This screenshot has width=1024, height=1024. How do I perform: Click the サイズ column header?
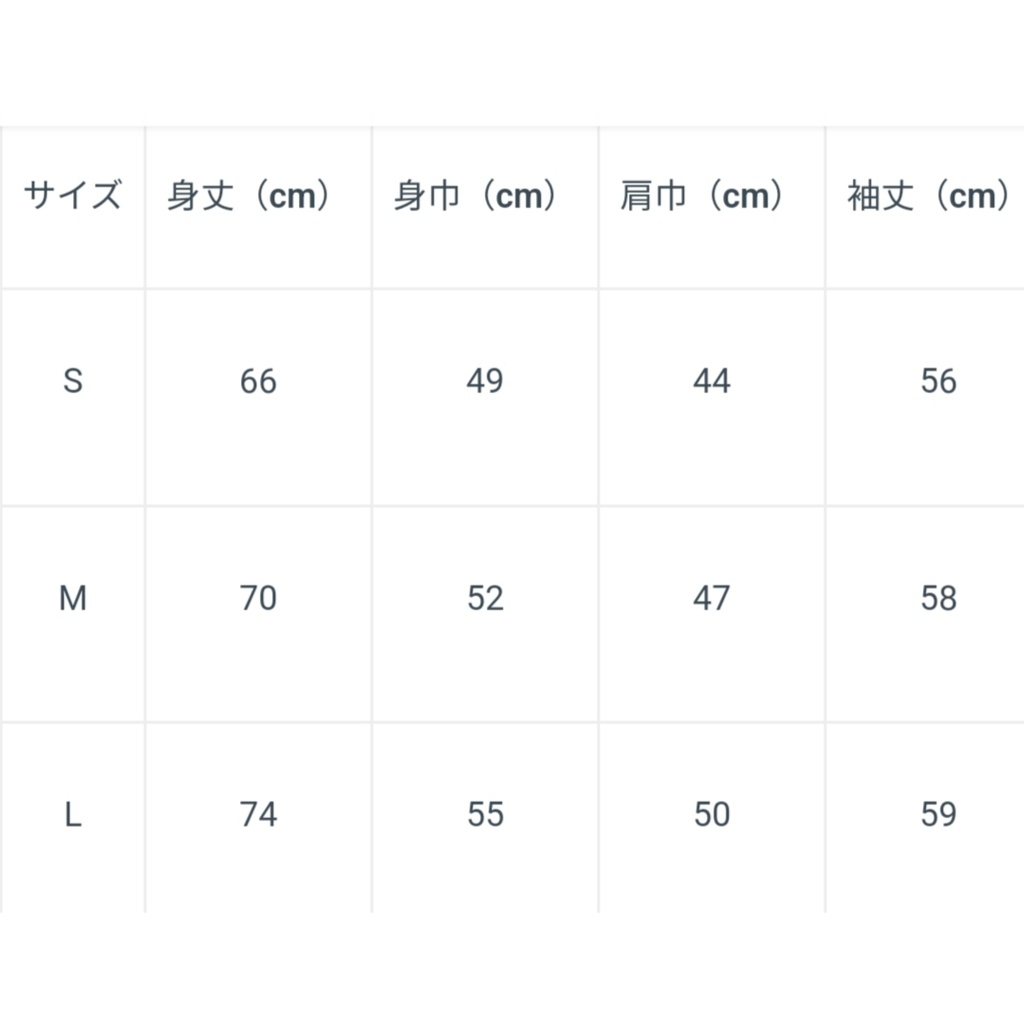pos(73,196)
